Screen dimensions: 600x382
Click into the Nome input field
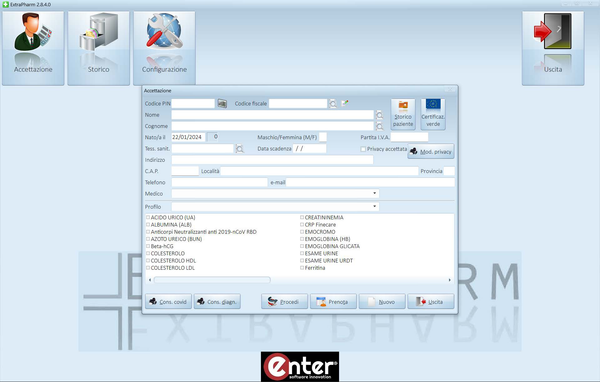[x=272, y=115]
